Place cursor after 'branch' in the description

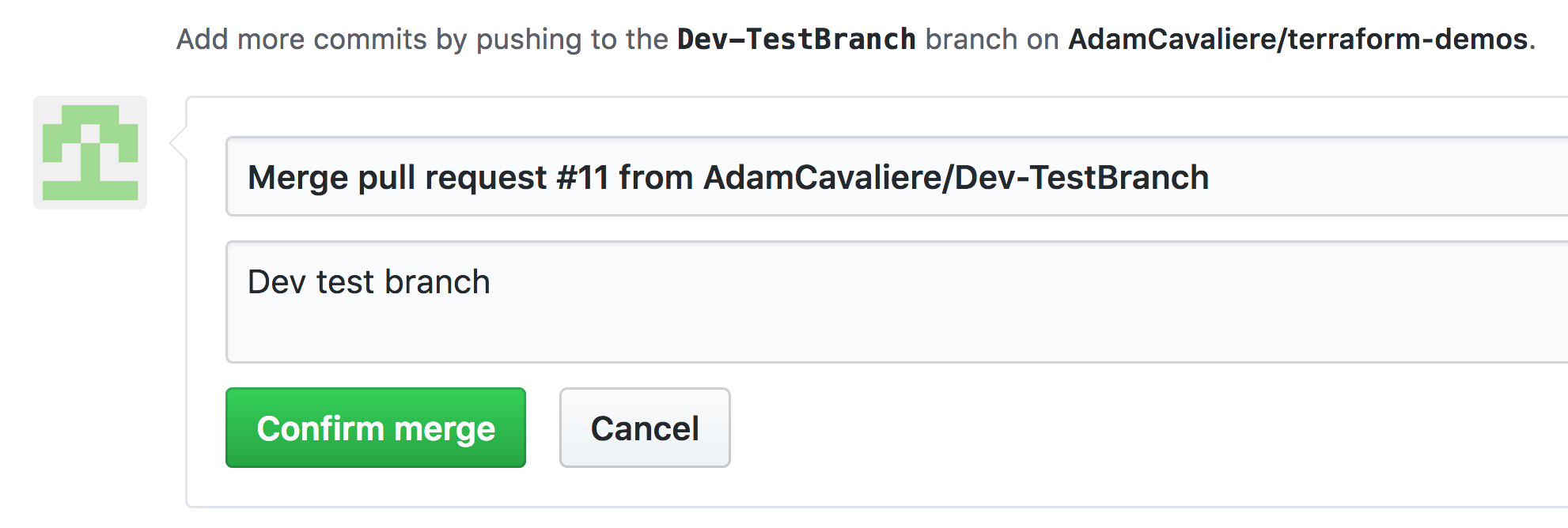point(491,282)
